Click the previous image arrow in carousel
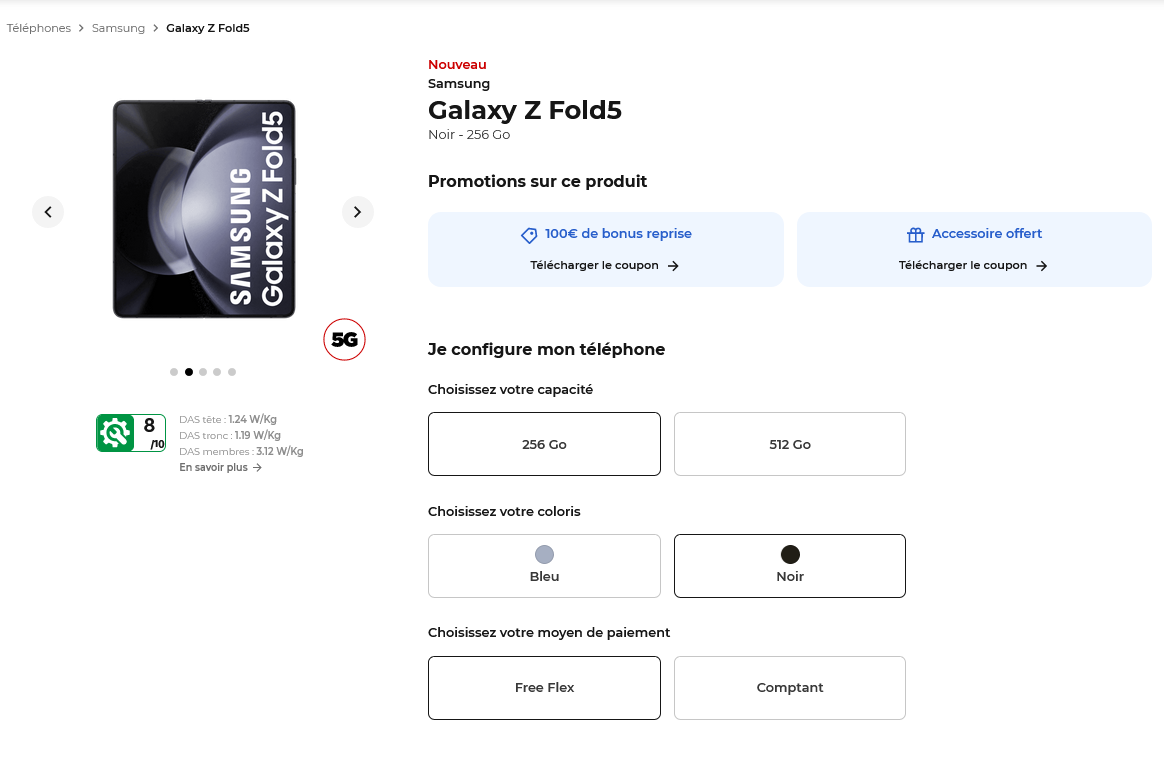This screenshot has width=1164, height=760. tap(48, 212)
